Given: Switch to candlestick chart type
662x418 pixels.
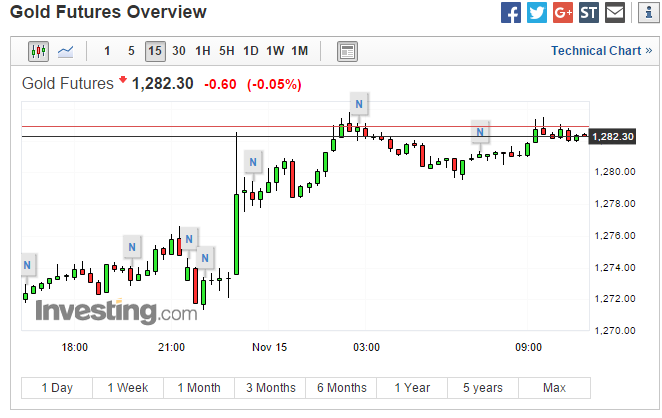Looking at the screenshot, I should coord(39,51).
